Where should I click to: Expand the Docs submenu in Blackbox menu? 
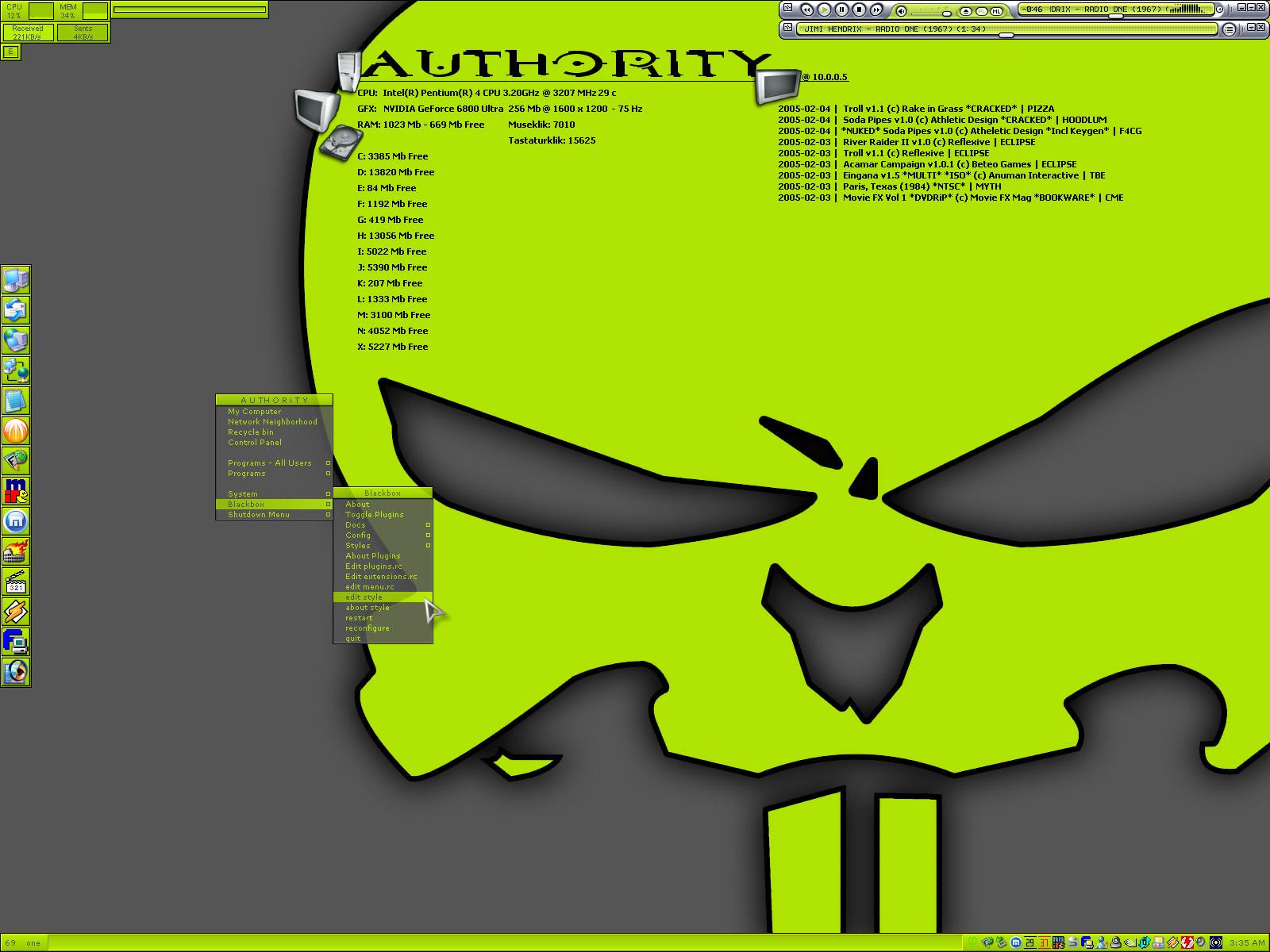[x=428, y=524]
